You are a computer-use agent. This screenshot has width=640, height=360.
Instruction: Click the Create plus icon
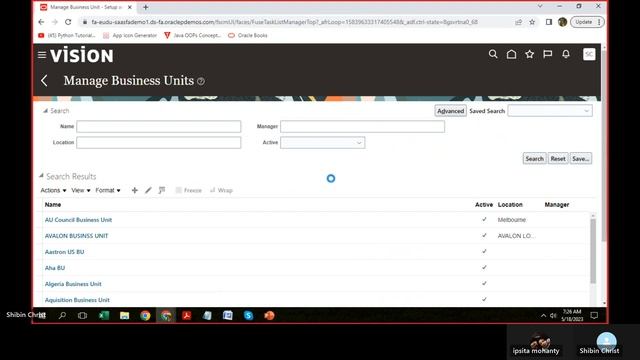tap(135, 190)
